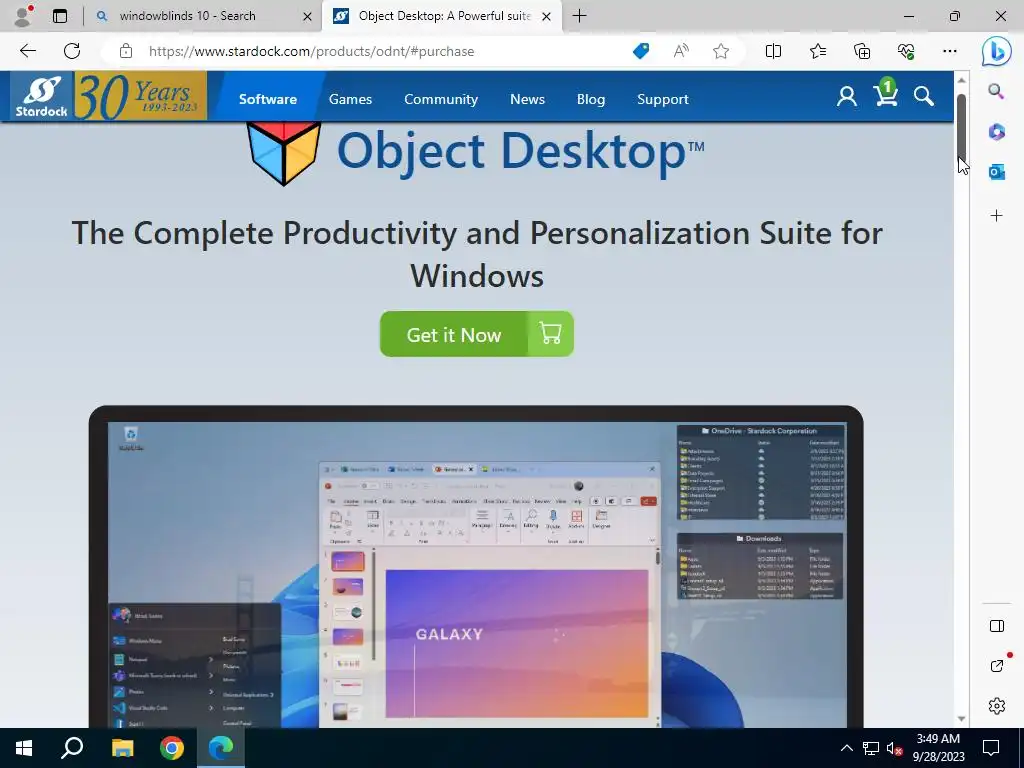Click the 30 Years anniversary banner
The width and height of the screenshot is (1024, 768).
(141, 96)
